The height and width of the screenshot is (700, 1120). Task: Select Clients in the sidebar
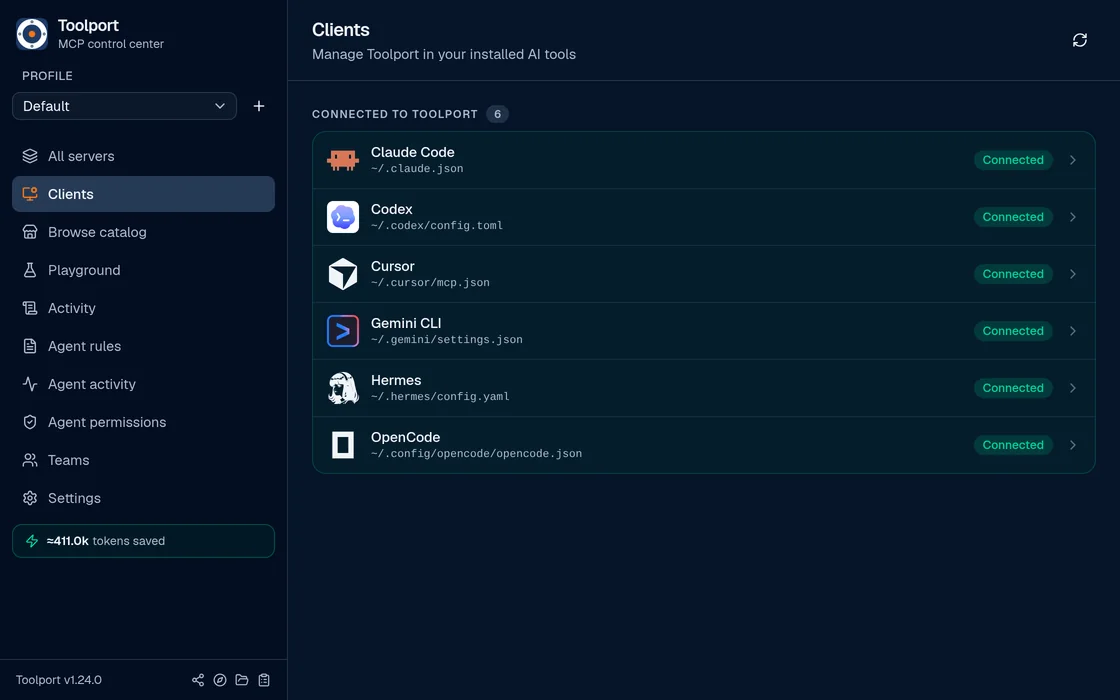pos(144,194)
